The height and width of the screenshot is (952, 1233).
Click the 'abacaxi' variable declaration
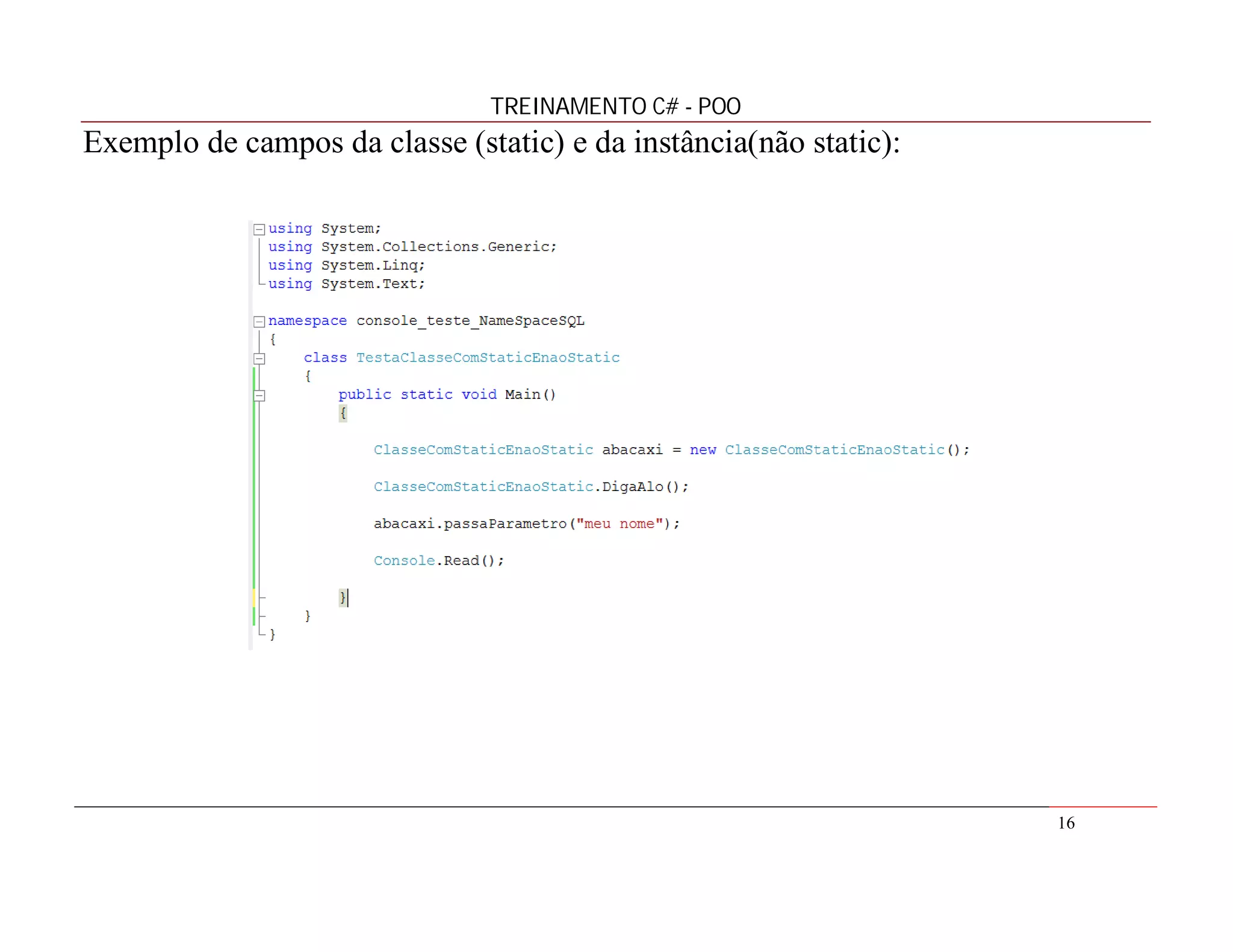tap(632, 450)
